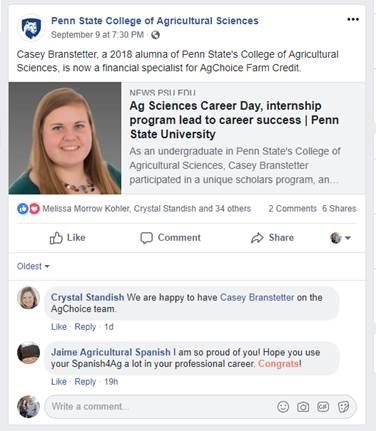
Task: Like Jaime Agricultural Spanish's comment
Action: 59,381
